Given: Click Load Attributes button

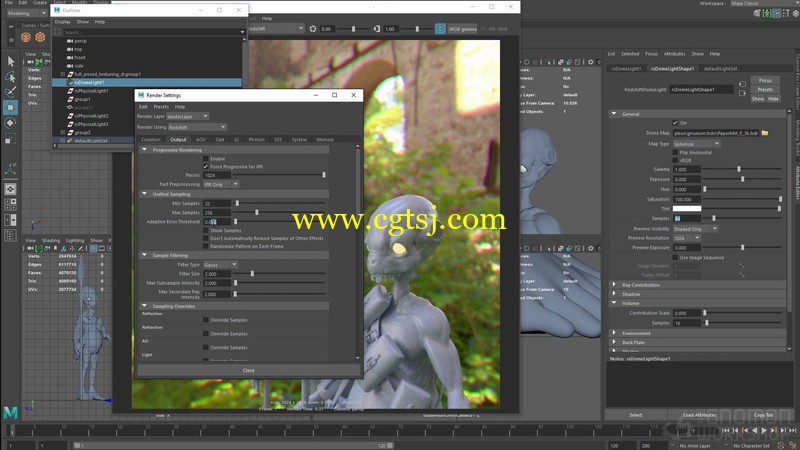Looking at the screenshot, I should [x=699, y=415].
